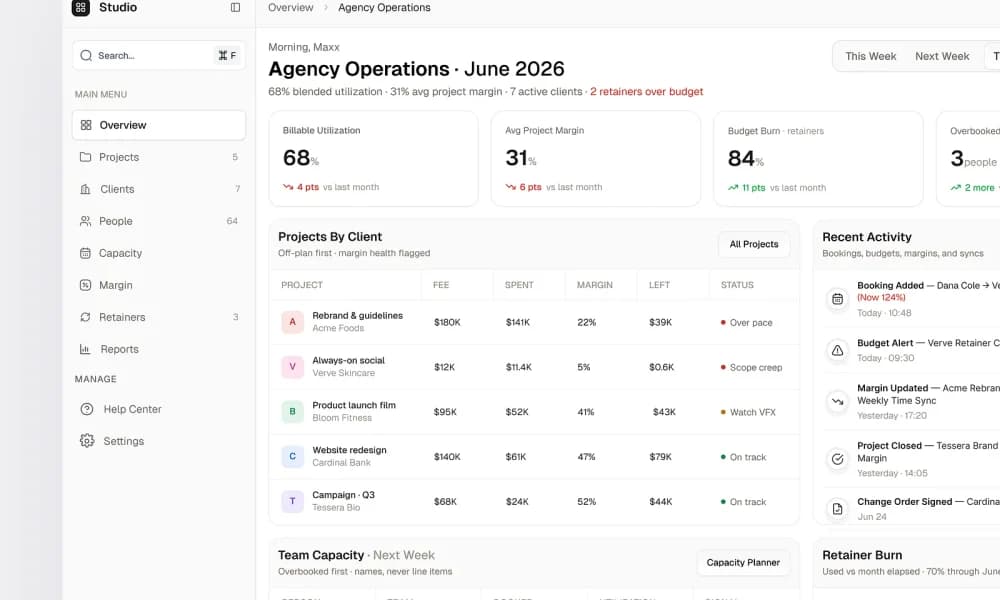Click the STATUS column header
Image resolution: width=1000 pixels, height=600 pixels.
(737, 285)
